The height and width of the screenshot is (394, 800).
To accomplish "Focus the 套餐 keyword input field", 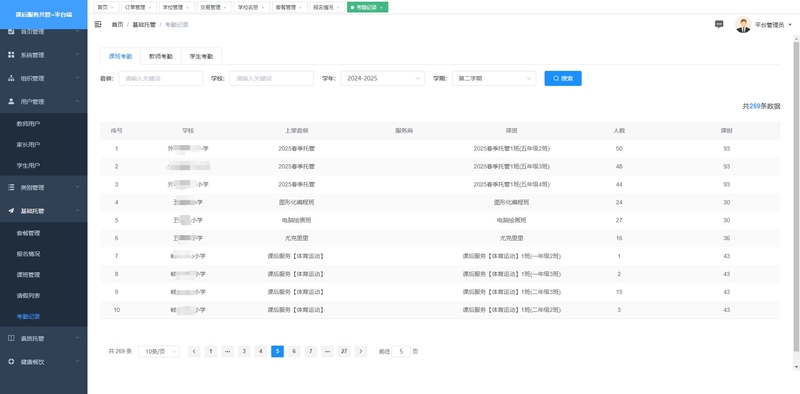I will pyautogui.click(x=161, y=79).
